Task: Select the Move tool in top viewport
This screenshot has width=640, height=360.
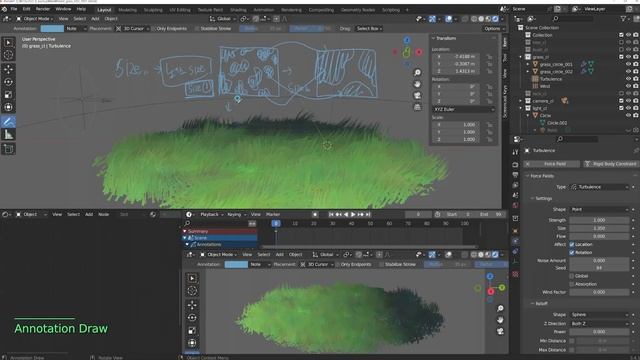Action: point(8,69)
